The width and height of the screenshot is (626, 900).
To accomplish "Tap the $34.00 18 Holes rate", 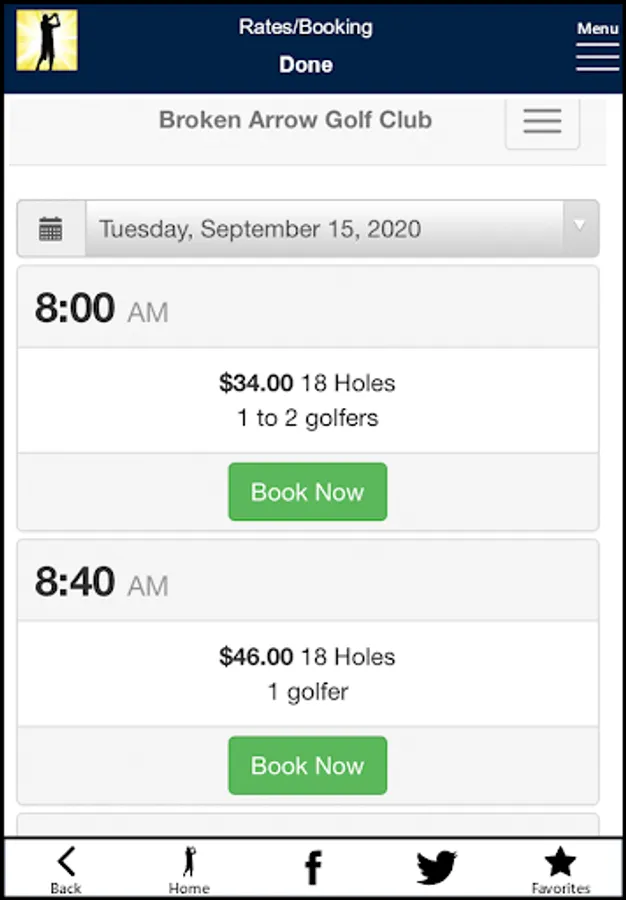I will 307,383.
